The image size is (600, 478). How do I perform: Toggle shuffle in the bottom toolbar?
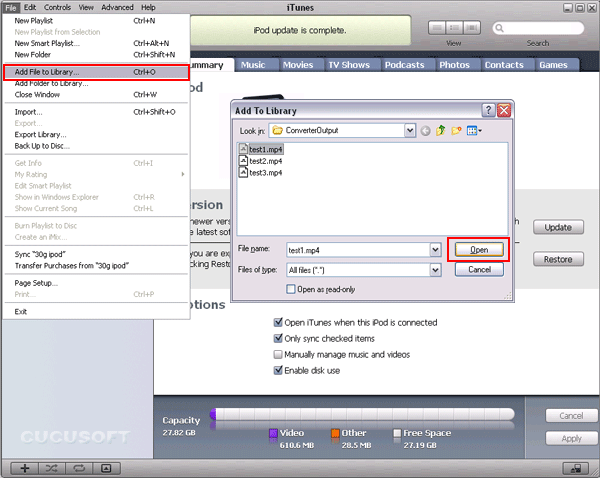52,468
